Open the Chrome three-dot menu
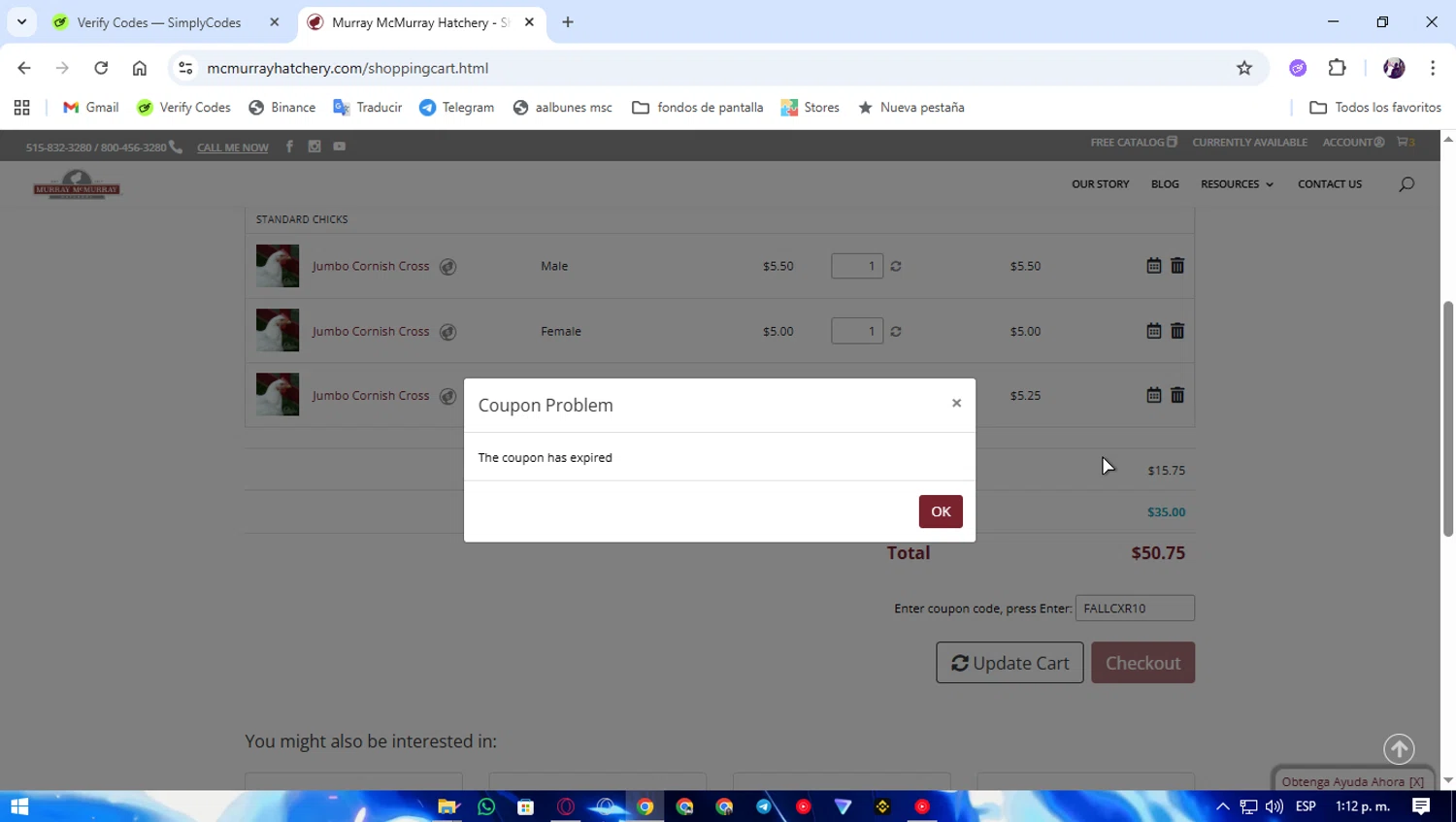 (1433, 68)
